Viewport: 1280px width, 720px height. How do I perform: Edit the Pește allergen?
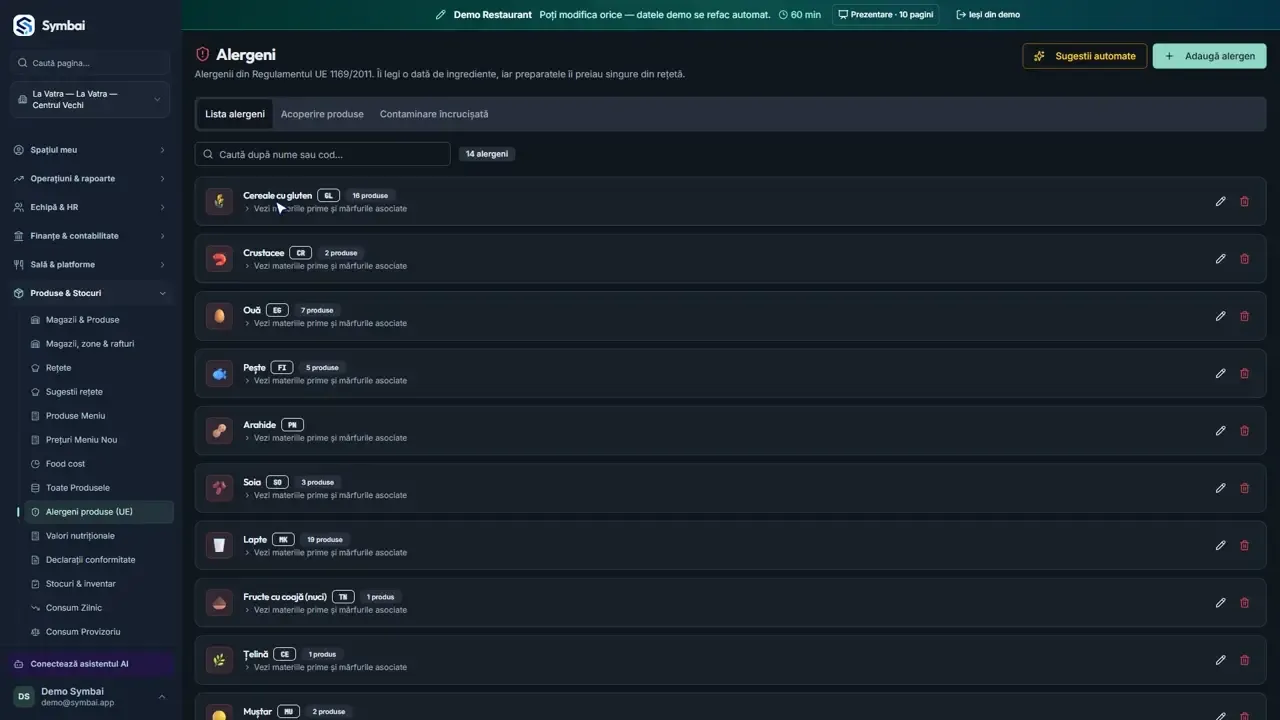(1220, 373)
